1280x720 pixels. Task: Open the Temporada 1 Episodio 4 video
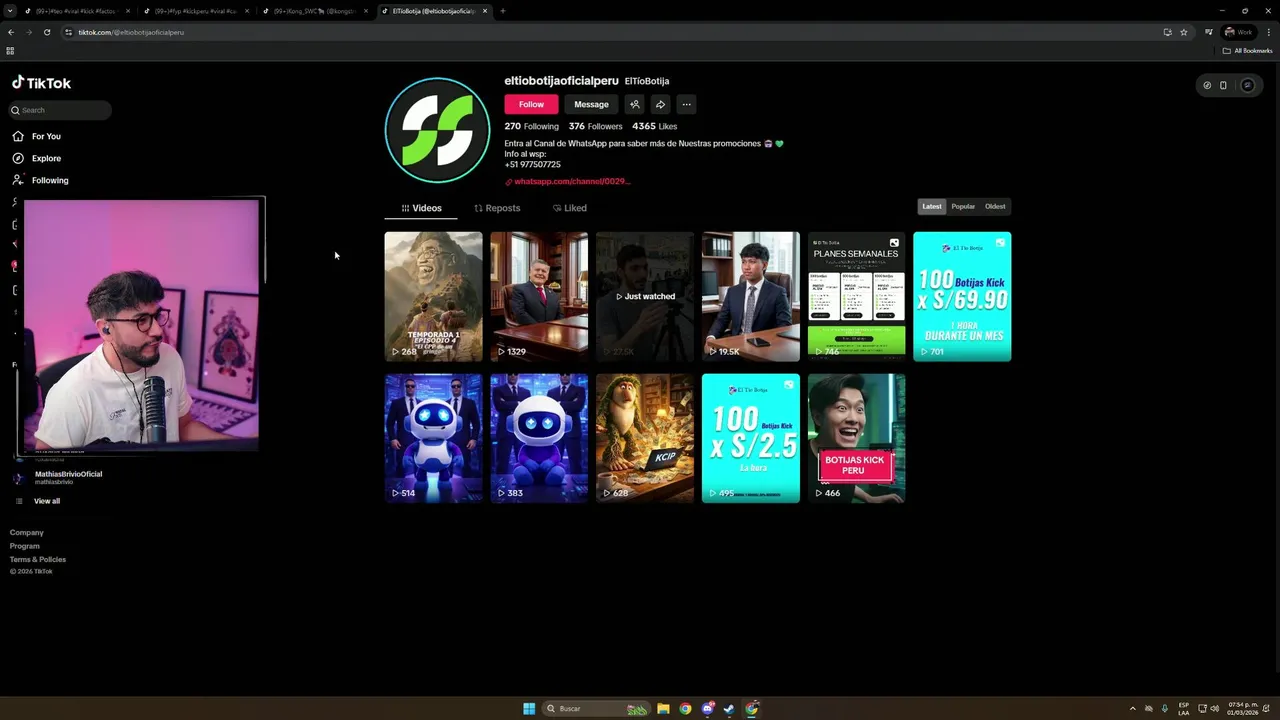point(433,296)
